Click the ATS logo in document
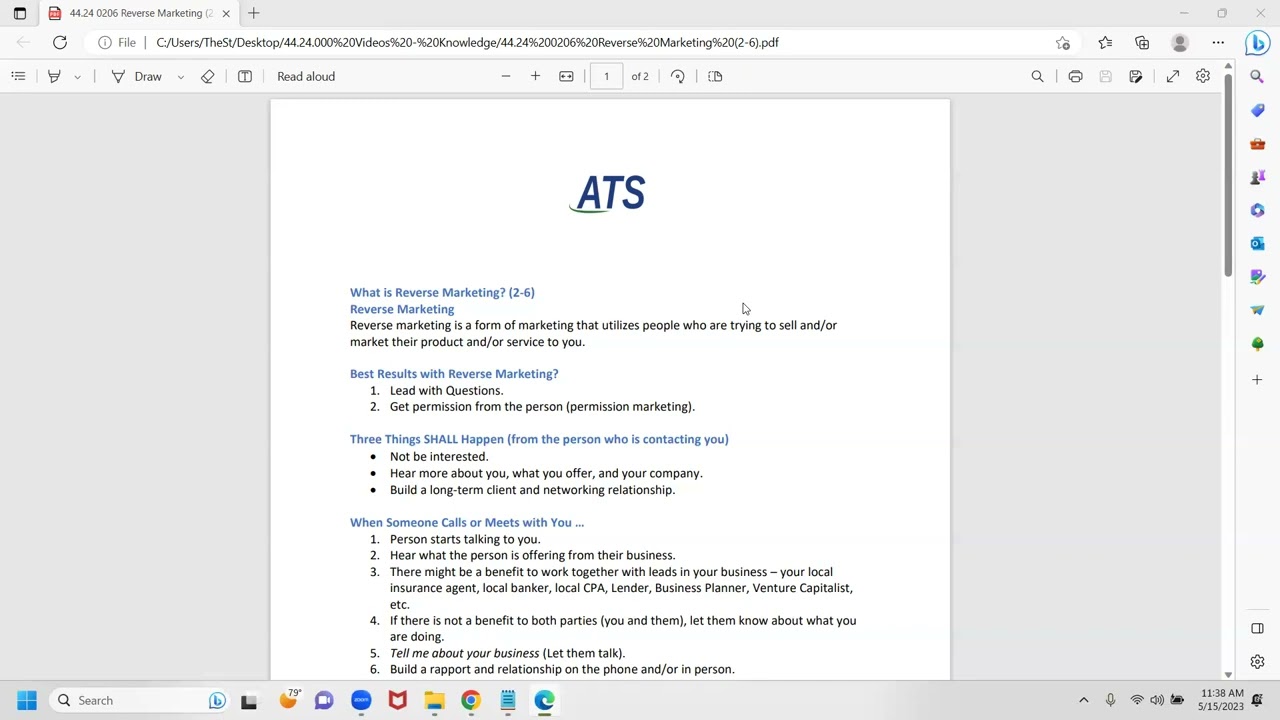1280x720 pixels. click(609, 193)
